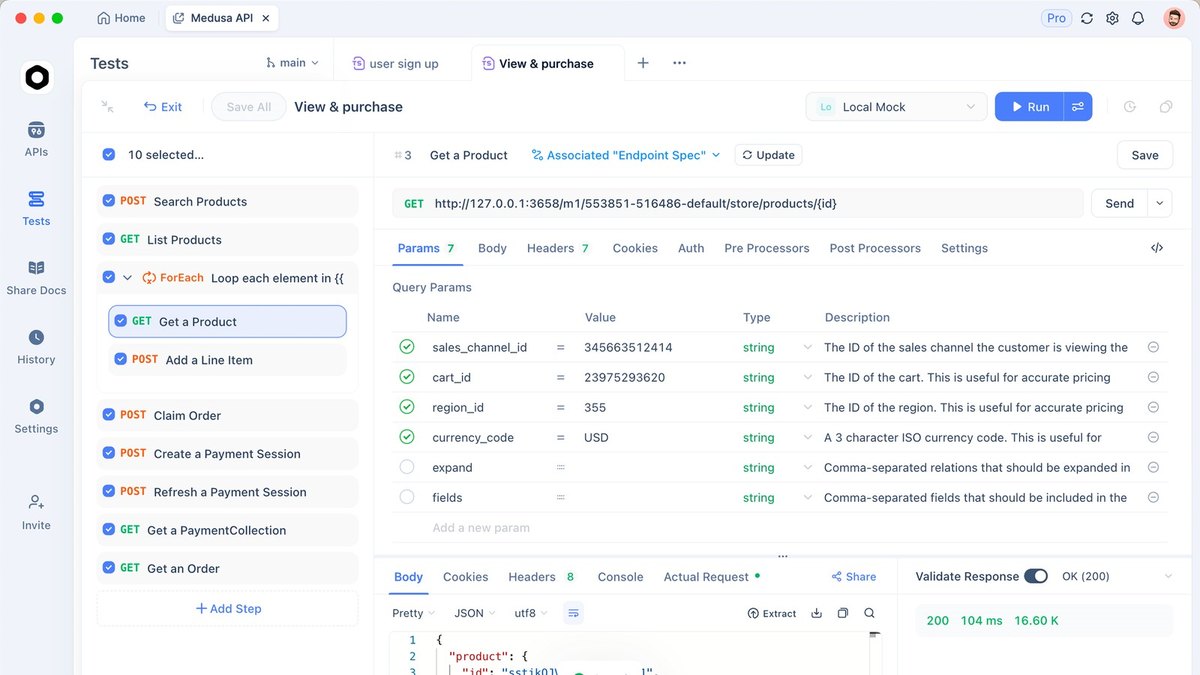Download the response body

(816, 613)
